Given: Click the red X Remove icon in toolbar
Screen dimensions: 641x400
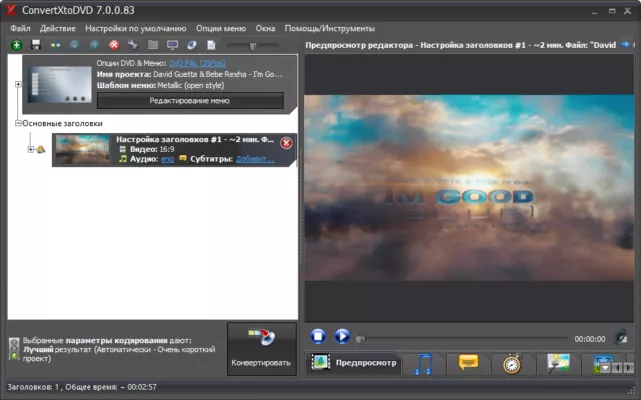Looking at the screenshot, I should pos(114,45).
